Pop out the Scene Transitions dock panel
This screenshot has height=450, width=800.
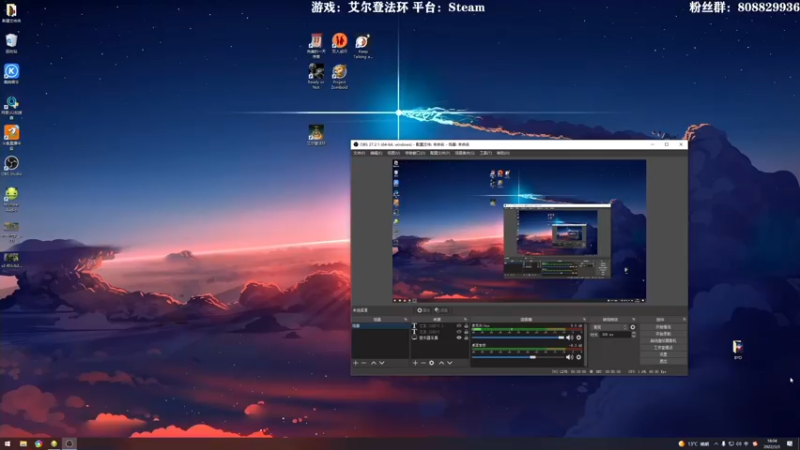pyautogui.click(x=634, y=319)
